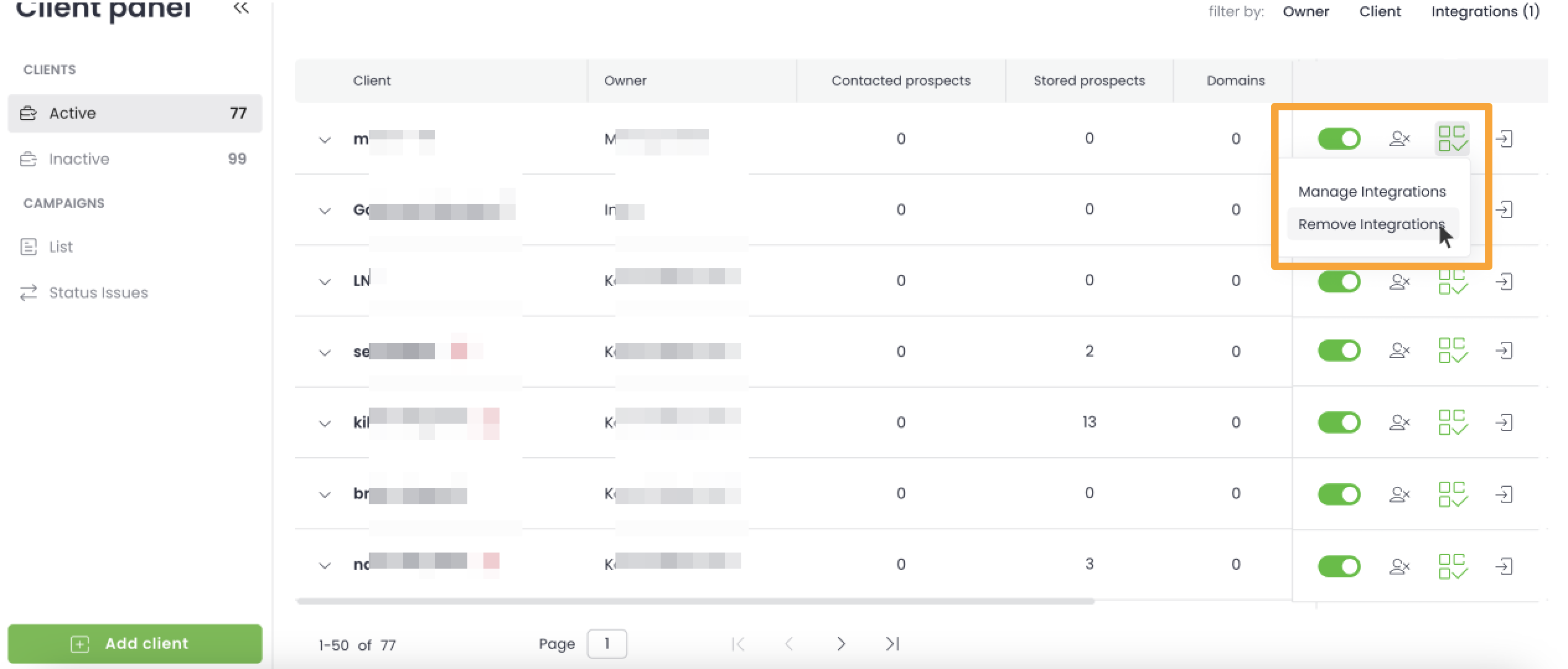The image size is (1568, 669).
Task: Select Manage Integrations menu option
Action: click(x=1372, y=191)
